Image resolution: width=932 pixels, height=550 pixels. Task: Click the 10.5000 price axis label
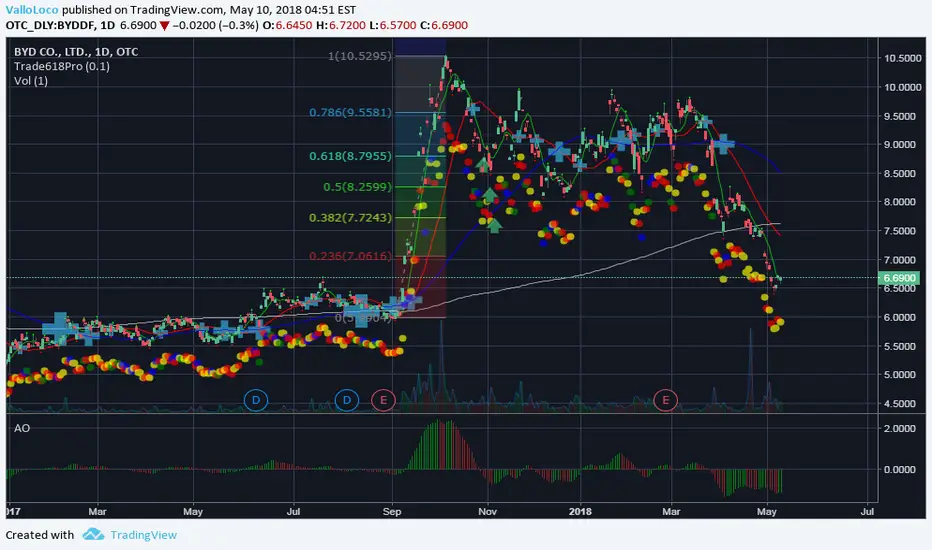[x=903, y=58]
